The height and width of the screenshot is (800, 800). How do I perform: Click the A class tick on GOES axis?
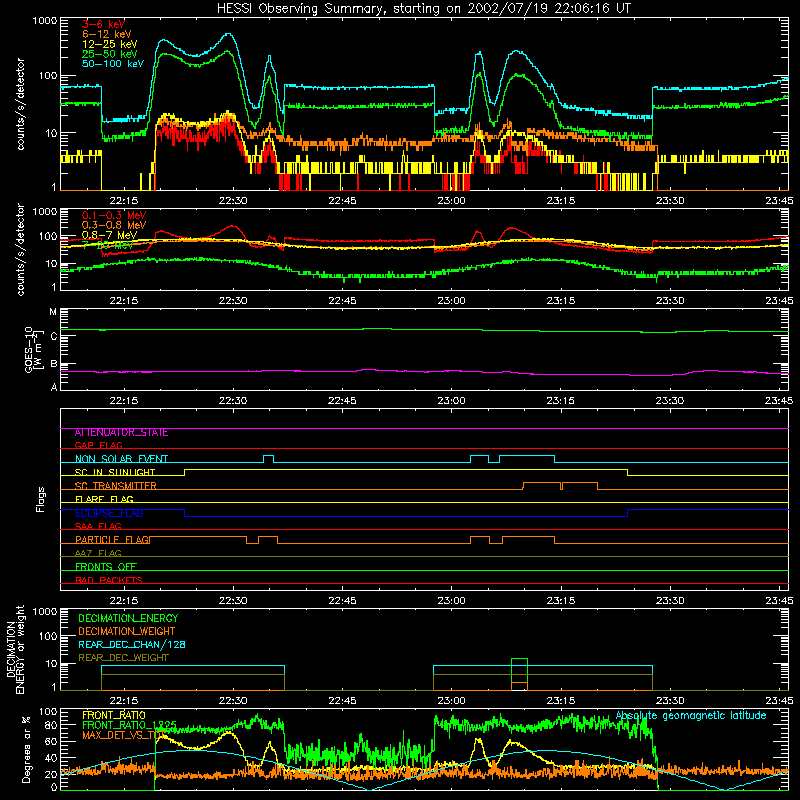click(x=53, y=387)
